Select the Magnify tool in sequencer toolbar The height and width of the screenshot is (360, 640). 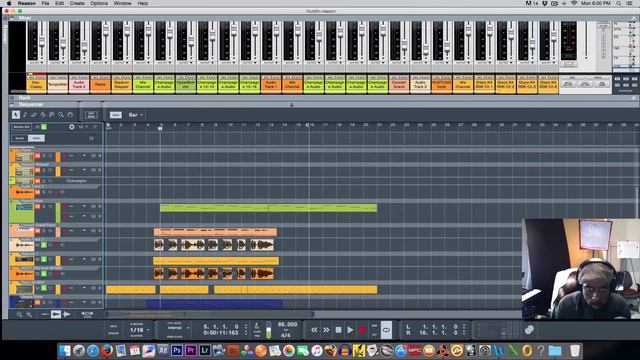click(61, 115)
